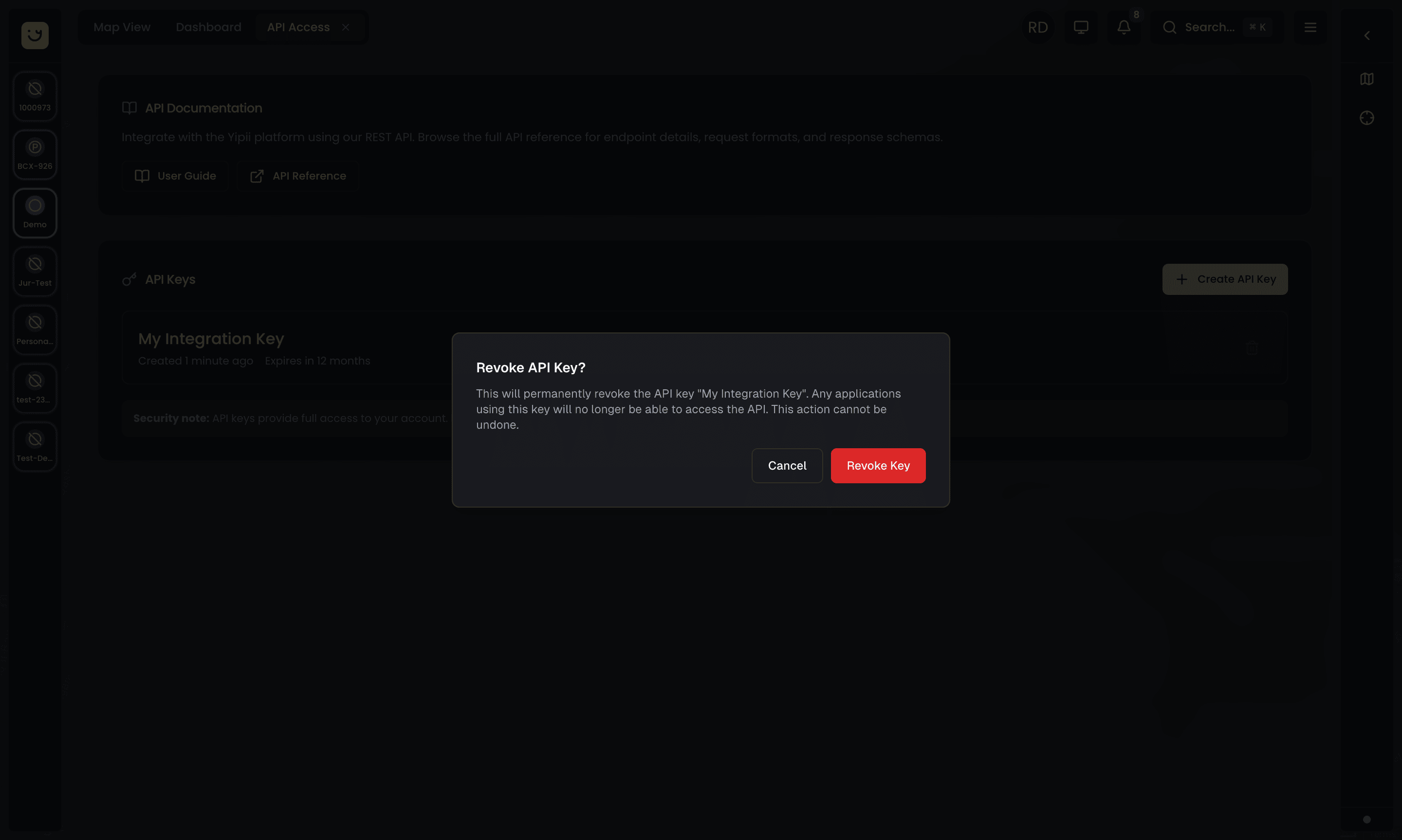The width and height of the screenshot is (1402, 840).
Task: Click the Revoke API Key? dialog title
Action: tap(530, 368)
